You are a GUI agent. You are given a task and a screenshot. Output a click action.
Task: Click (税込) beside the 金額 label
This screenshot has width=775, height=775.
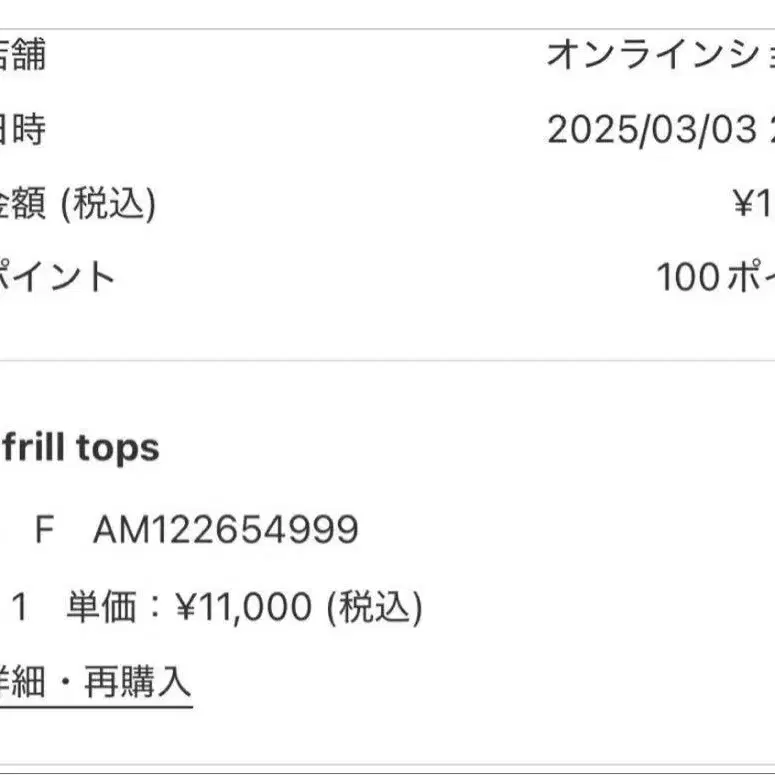(109, 204)
